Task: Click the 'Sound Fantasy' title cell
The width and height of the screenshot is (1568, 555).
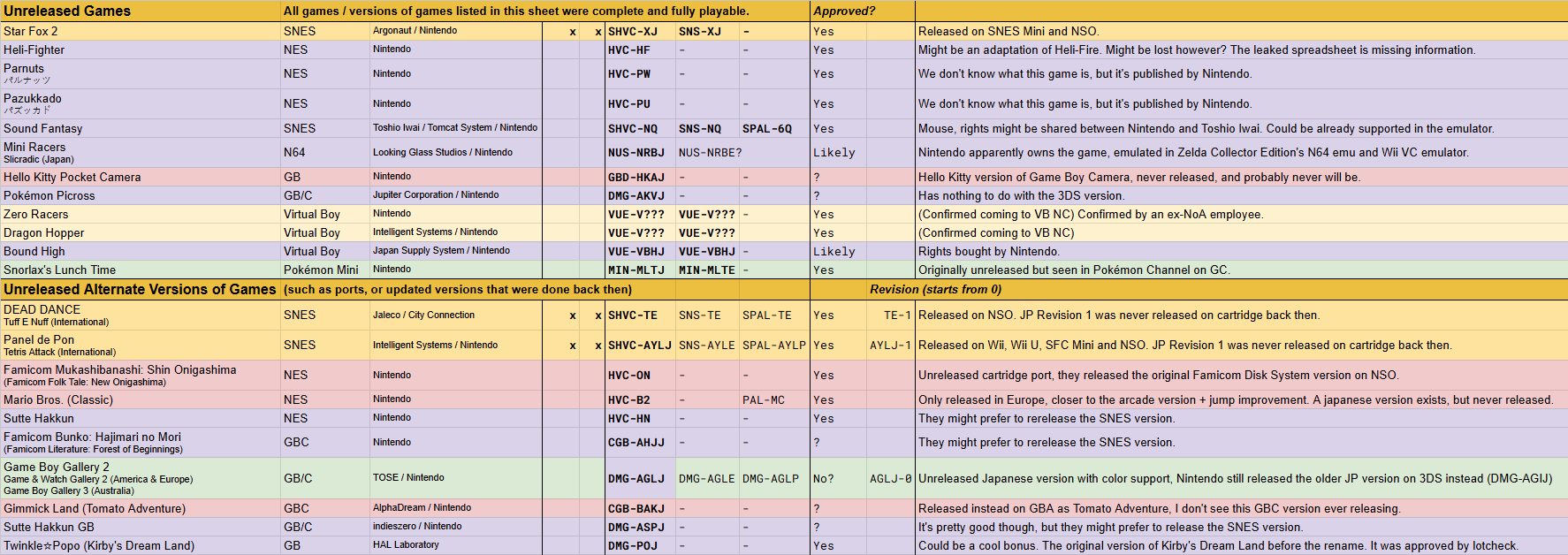Action: [x=141, y=128]
